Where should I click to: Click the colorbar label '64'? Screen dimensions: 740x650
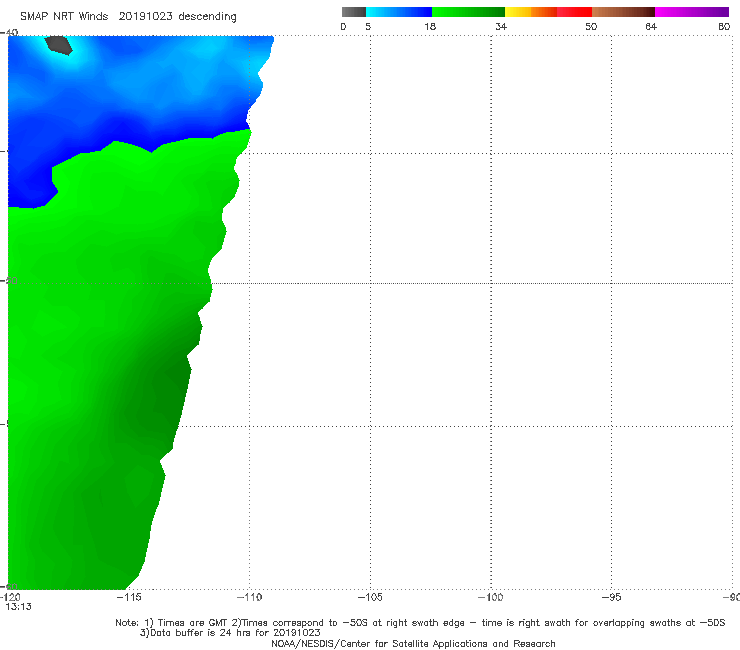point(651,26)
